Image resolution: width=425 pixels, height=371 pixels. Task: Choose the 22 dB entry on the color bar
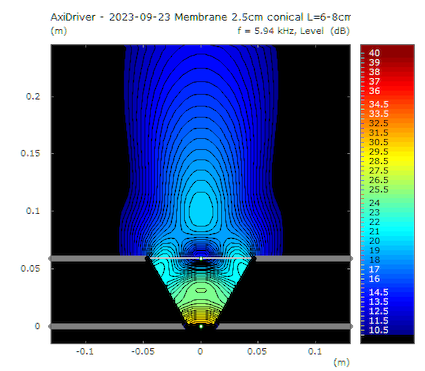coord(374,222)
